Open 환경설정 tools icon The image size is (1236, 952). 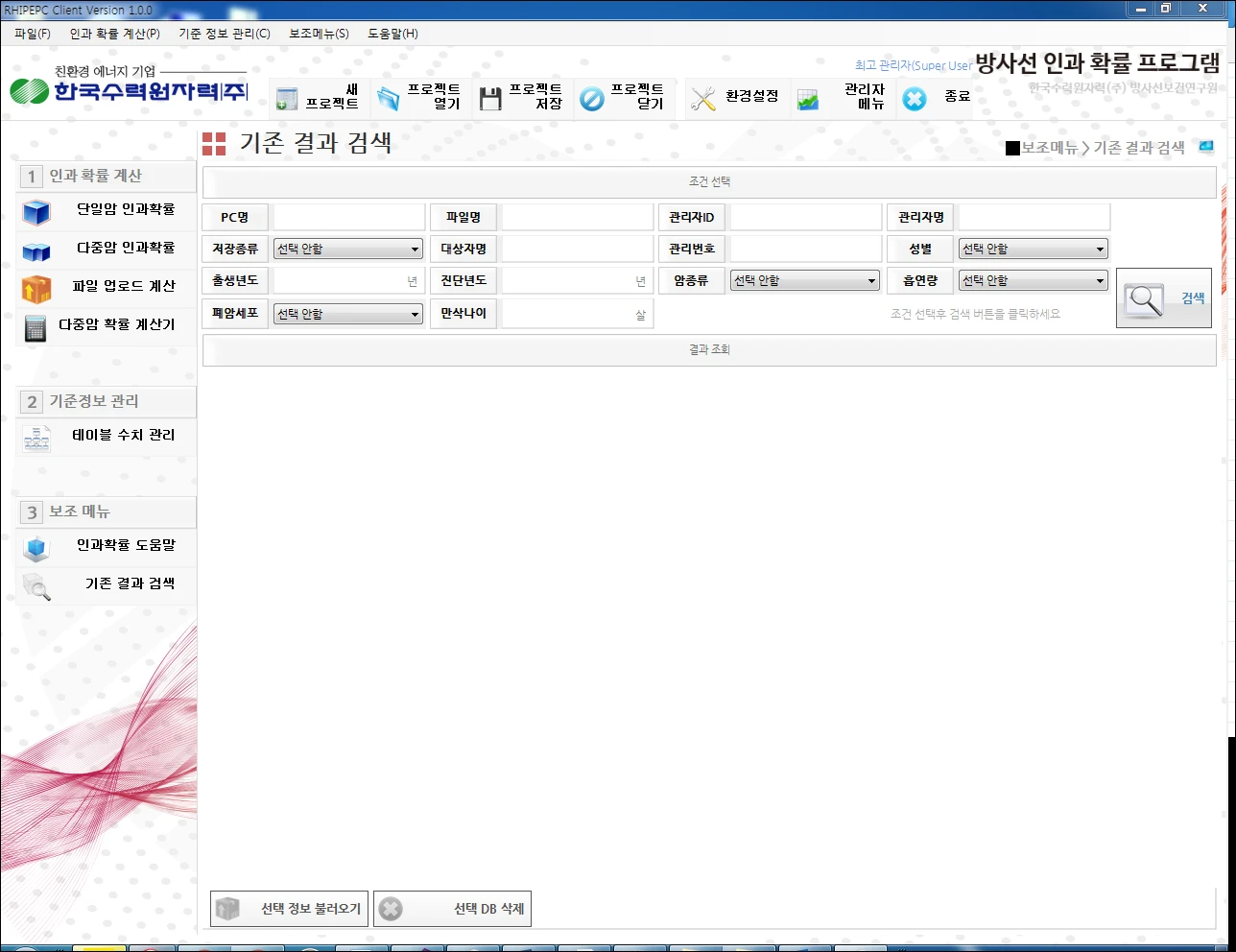[703, 98]
